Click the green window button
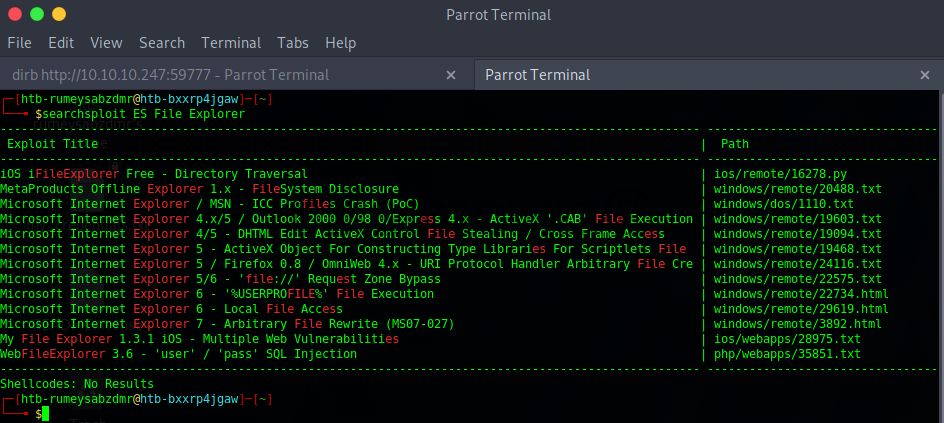 (37, 14)
